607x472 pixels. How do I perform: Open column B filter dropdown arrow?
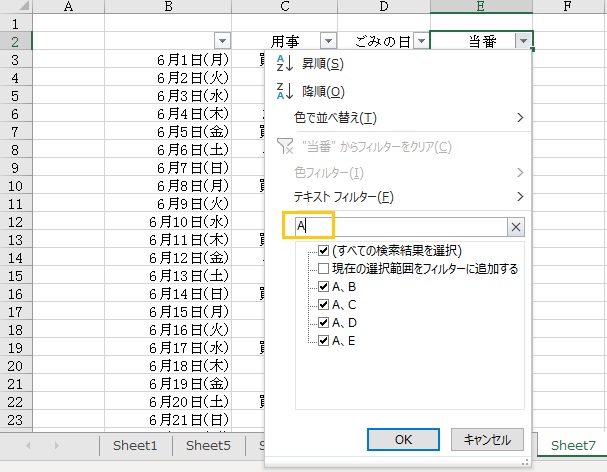(x=221, y=41)
